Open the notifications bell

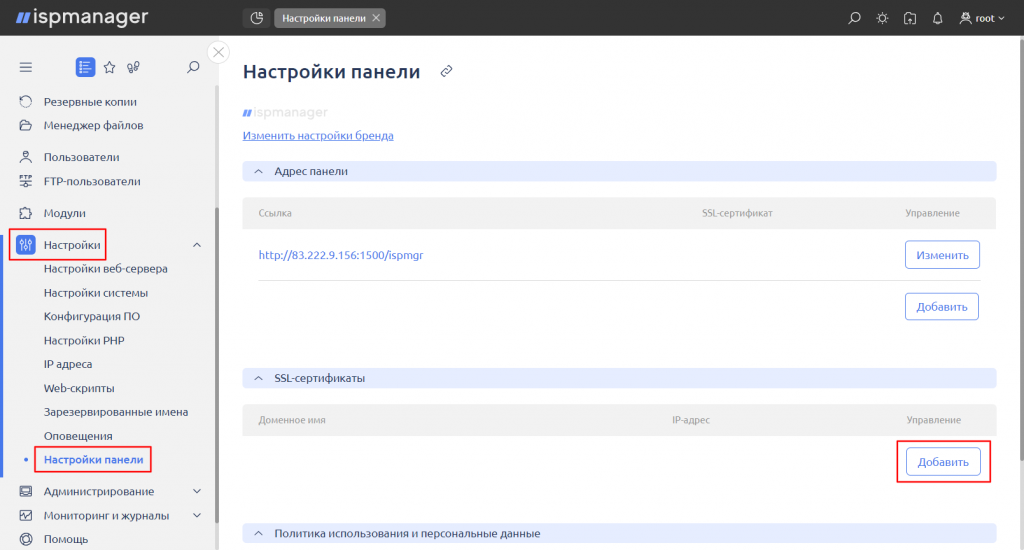(937, 18)
